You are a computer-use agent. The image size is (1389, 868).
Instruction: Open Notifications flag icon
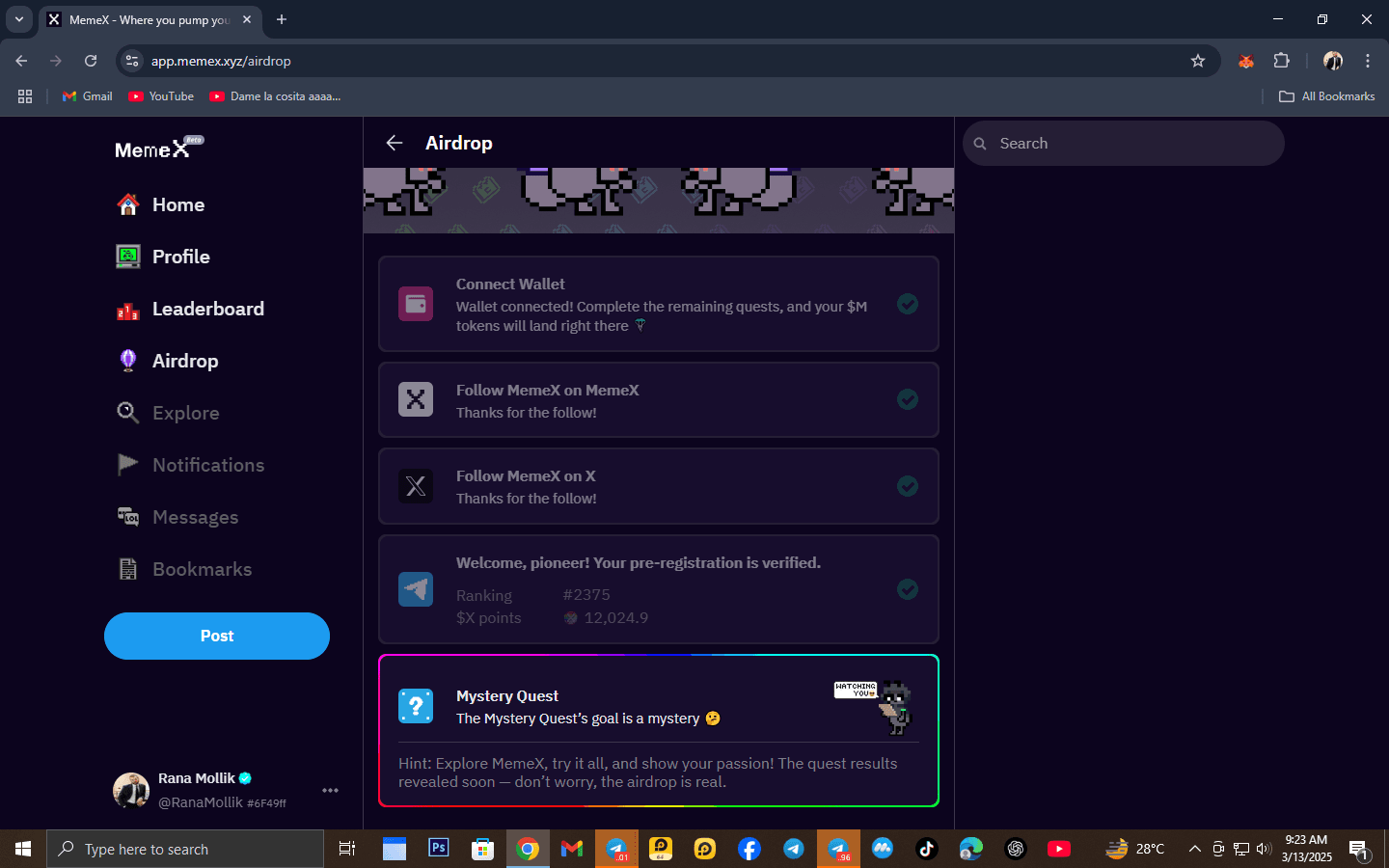(x=128, y=465)
